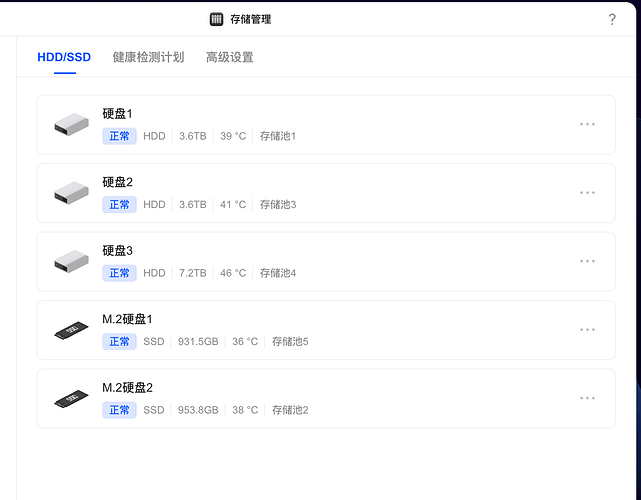Click the SSD type label of M.2硬盘2

coord(154,410)
